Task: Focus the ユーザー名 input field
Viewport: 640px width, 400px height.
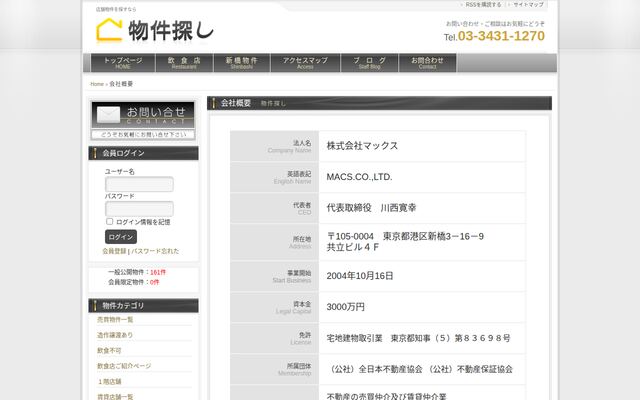Action: click(139, 184)
